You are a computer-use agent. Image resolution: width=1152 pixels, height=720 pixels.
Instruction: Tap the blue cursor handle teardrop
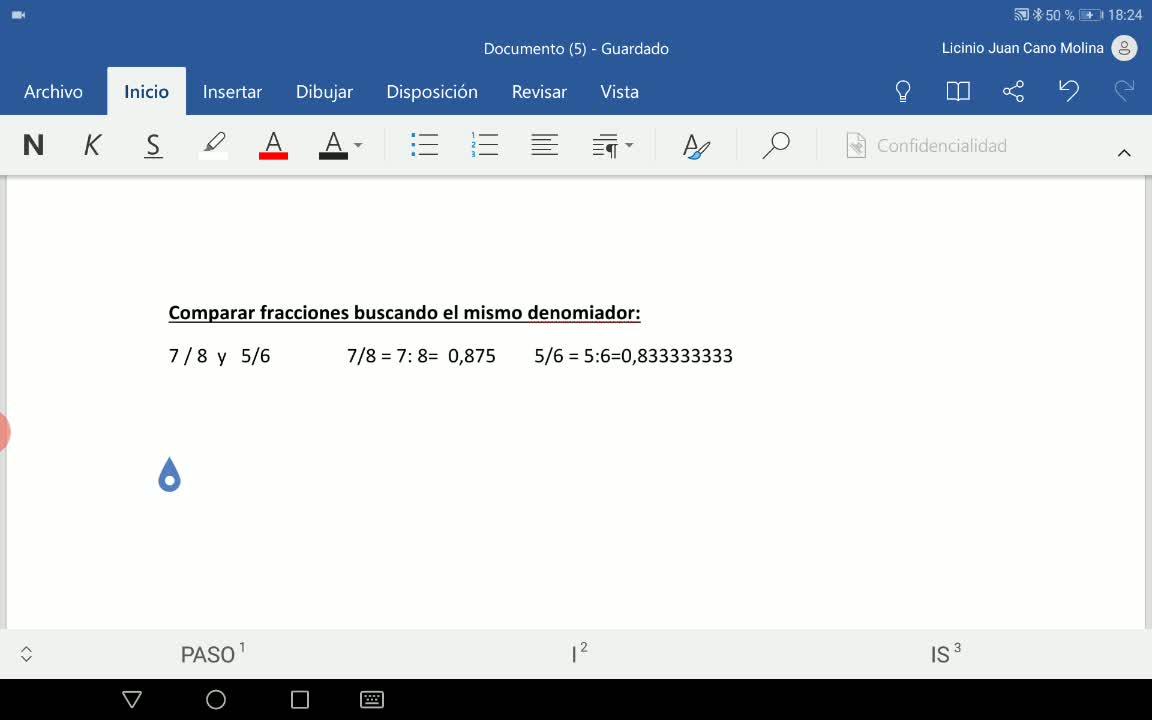[x=170, y=475]
